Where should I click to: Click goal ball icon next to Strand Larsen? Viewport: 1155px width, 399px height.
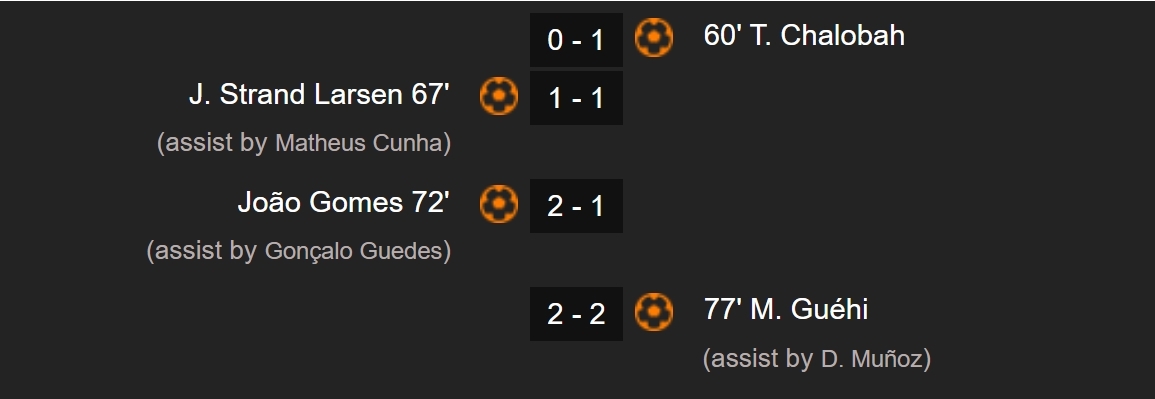pos(499,96)
